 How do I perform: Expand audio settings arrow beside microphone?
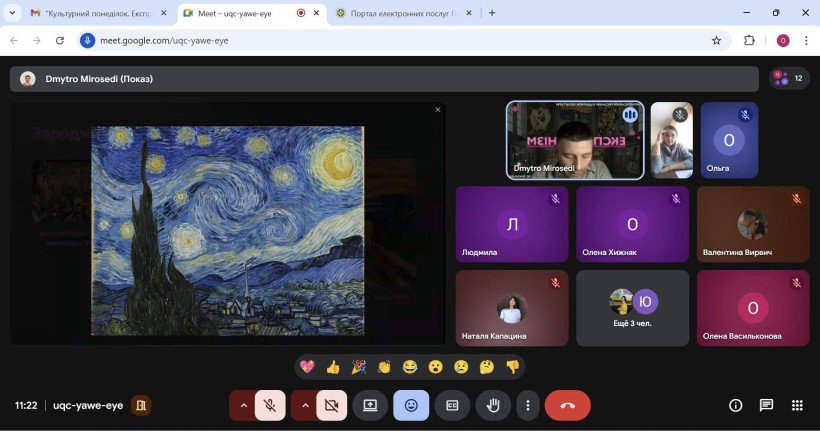(x=243, y=405)
